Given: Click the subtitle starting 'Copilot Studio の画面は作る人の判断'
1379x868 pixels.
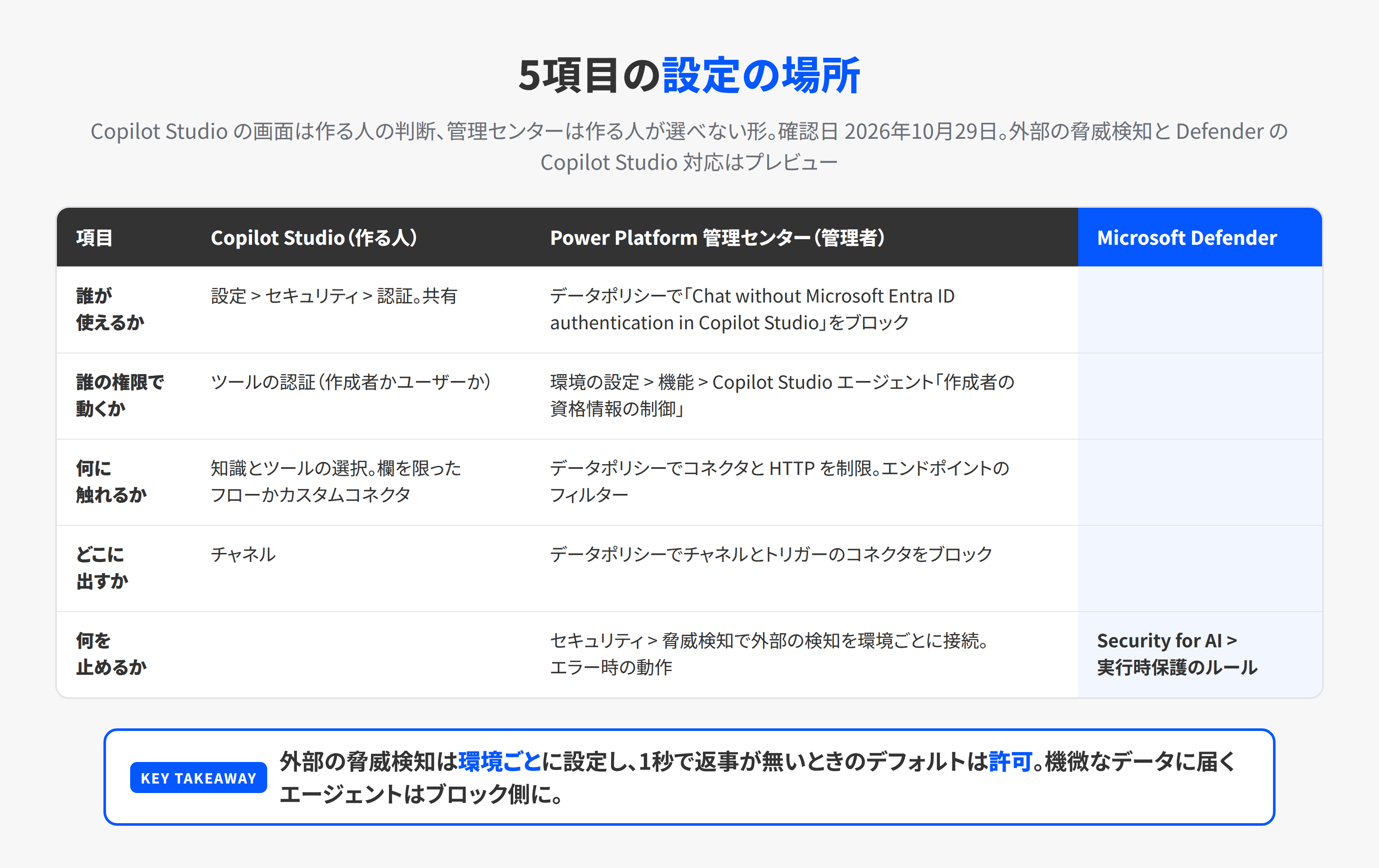Looking at the screenshot, I should [689, 147].
